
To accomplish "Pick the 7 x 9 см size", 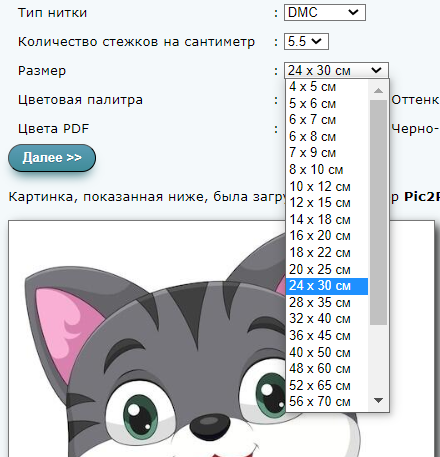I will 327,153.
